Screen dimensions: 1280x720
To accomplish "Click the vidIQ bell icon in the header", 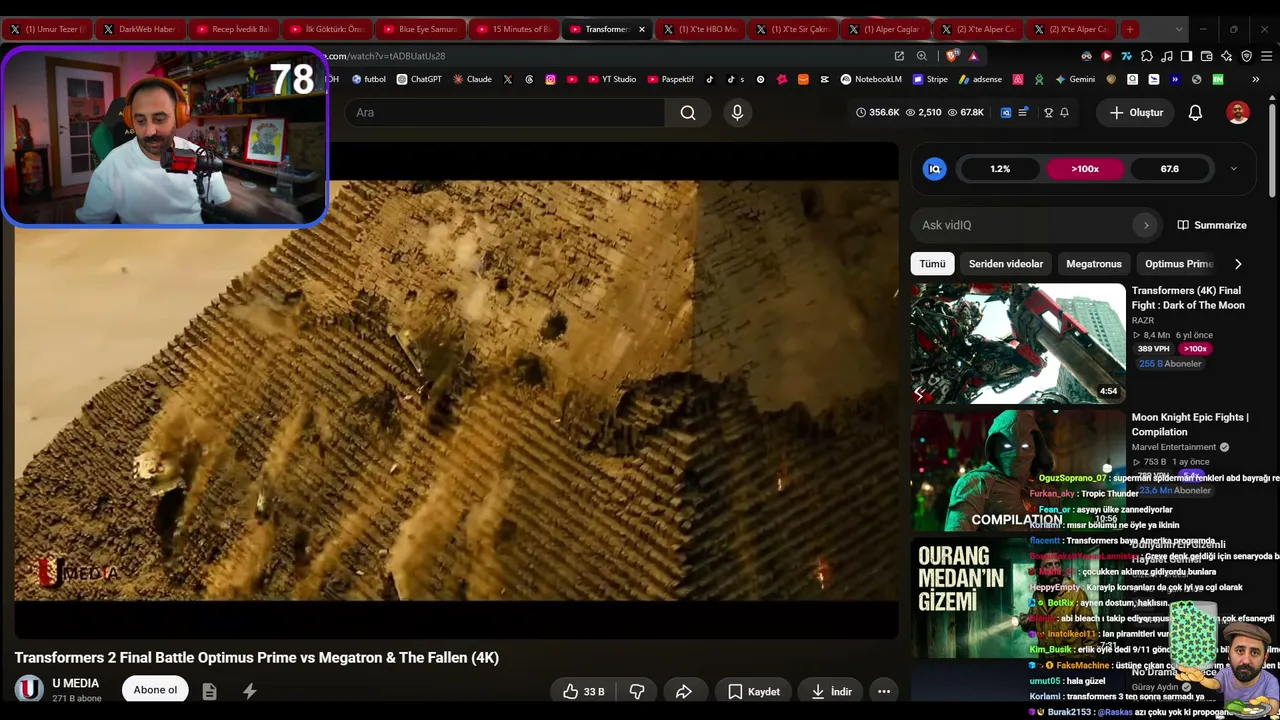I will [x=1064, y=113].
